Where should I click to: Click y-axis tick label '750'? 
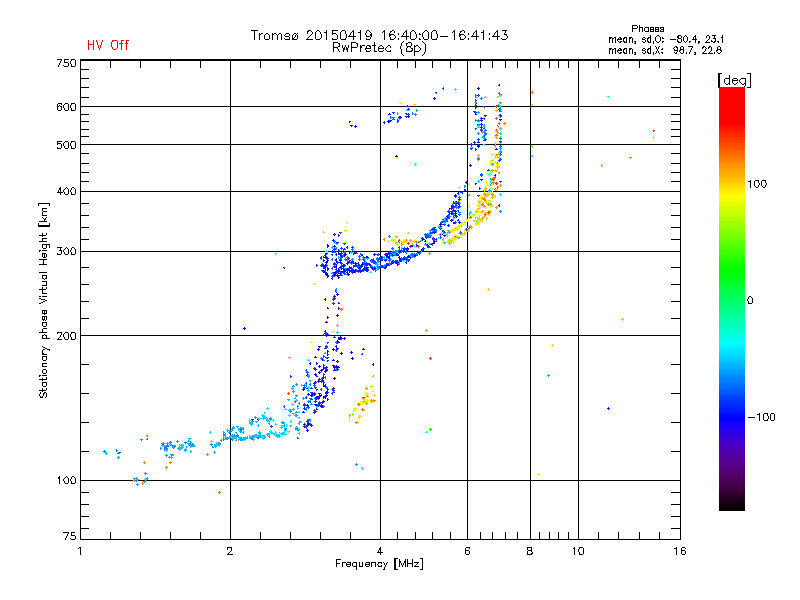[66, 63]
